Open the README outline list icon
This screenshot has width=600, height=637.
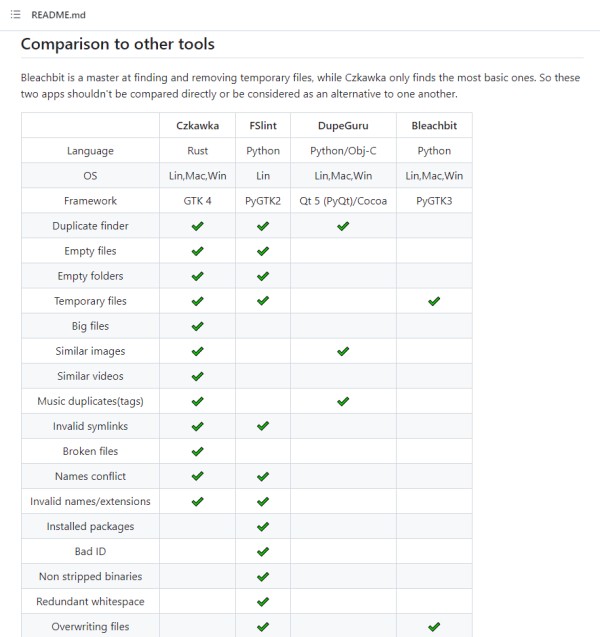[15, 15]
